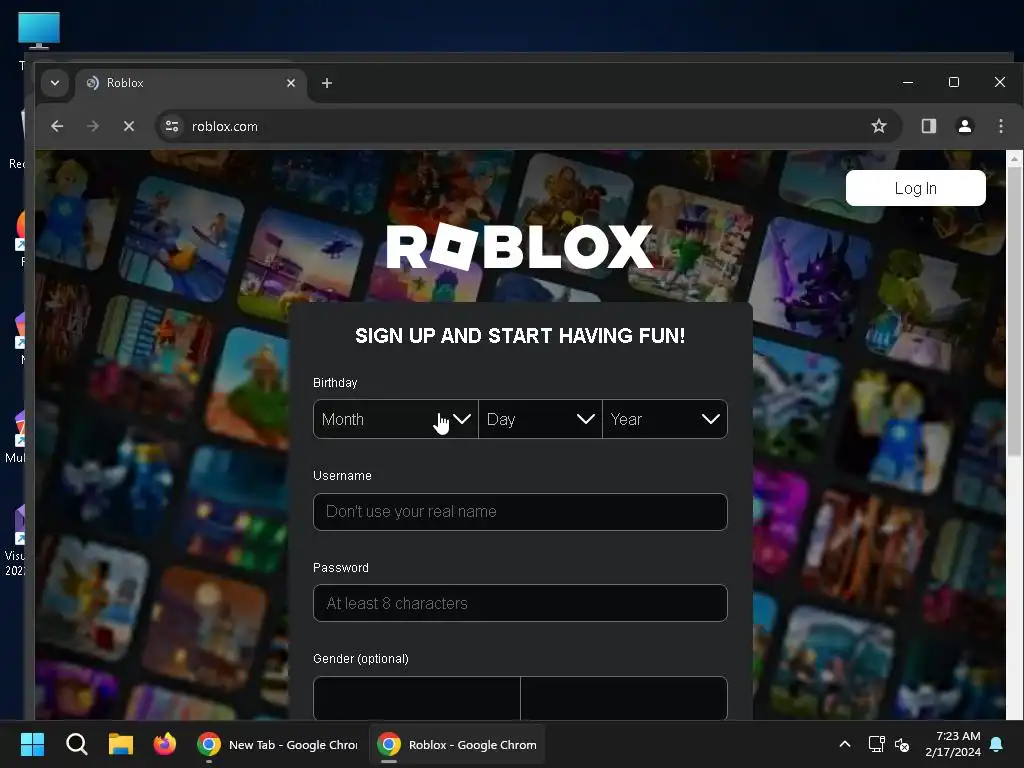This screenshot has height=768, width=1024.
Task: Launch Firefox from the taskbar
Action: [165, 744]
